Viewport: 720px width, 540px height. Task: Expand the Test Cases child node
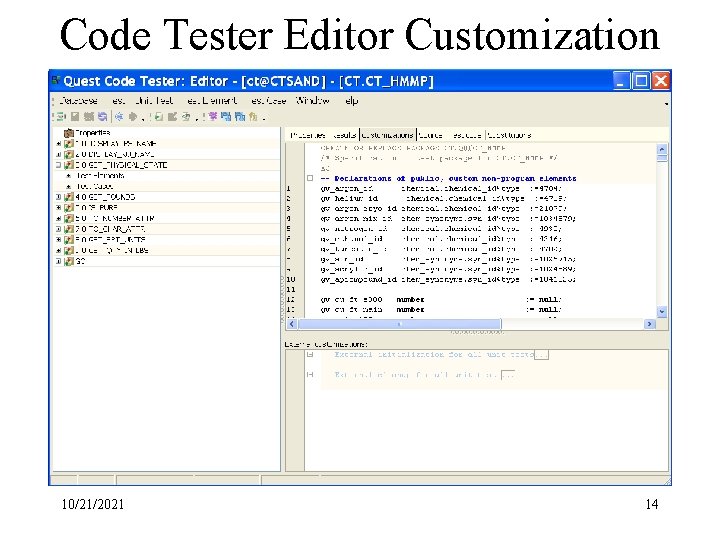69,186
